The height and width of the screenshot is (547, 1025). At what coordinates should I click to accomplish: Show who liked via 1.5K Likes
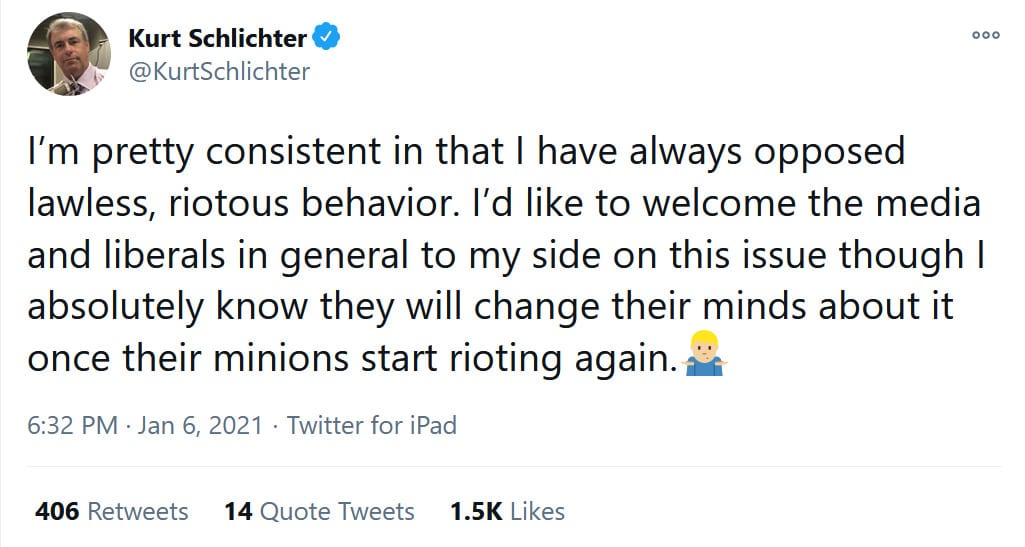[x=506, y=512]
